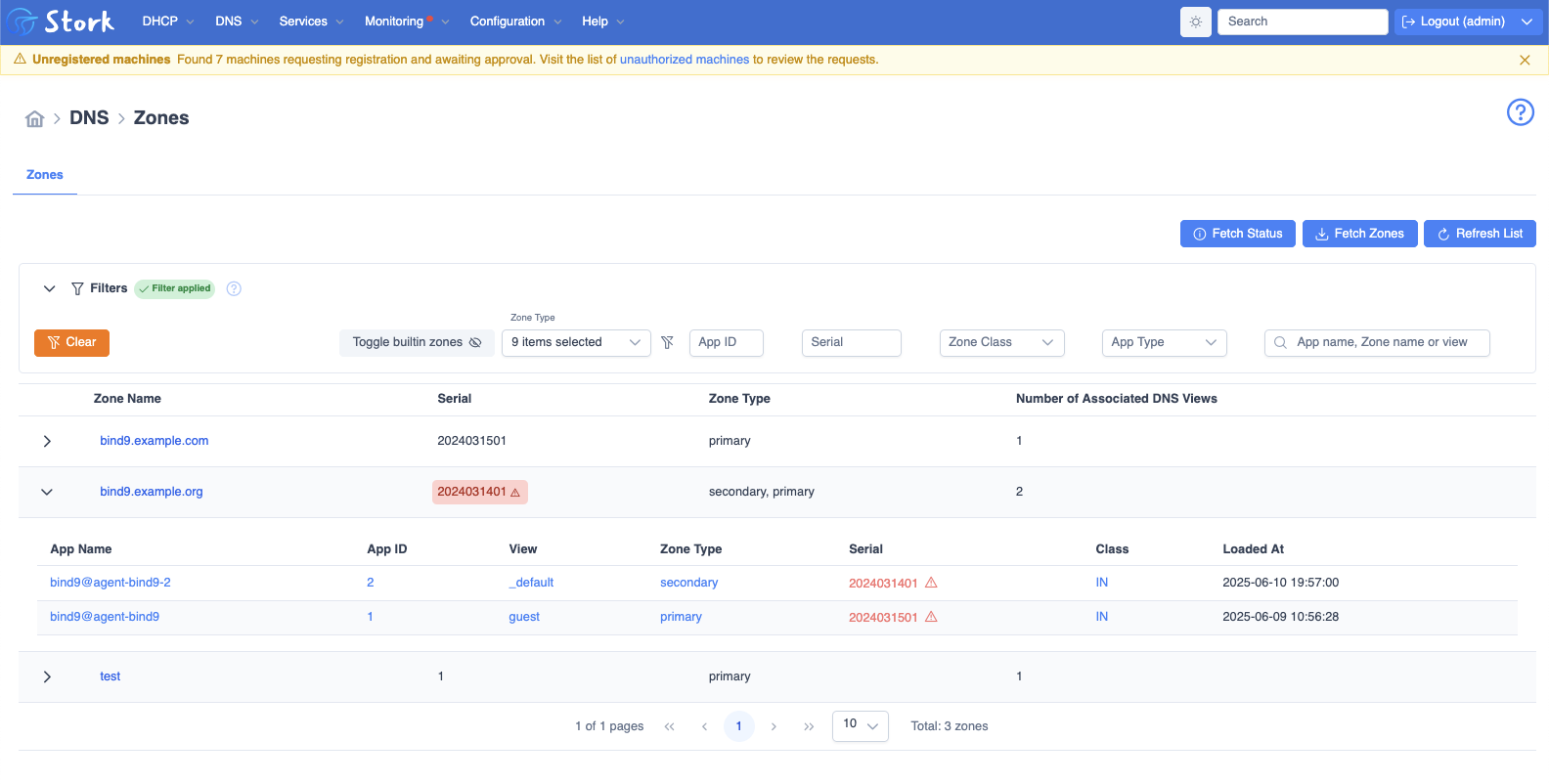
Task: Click the warning icon on serial 2024031401 badge
Action: pos(515,493)
